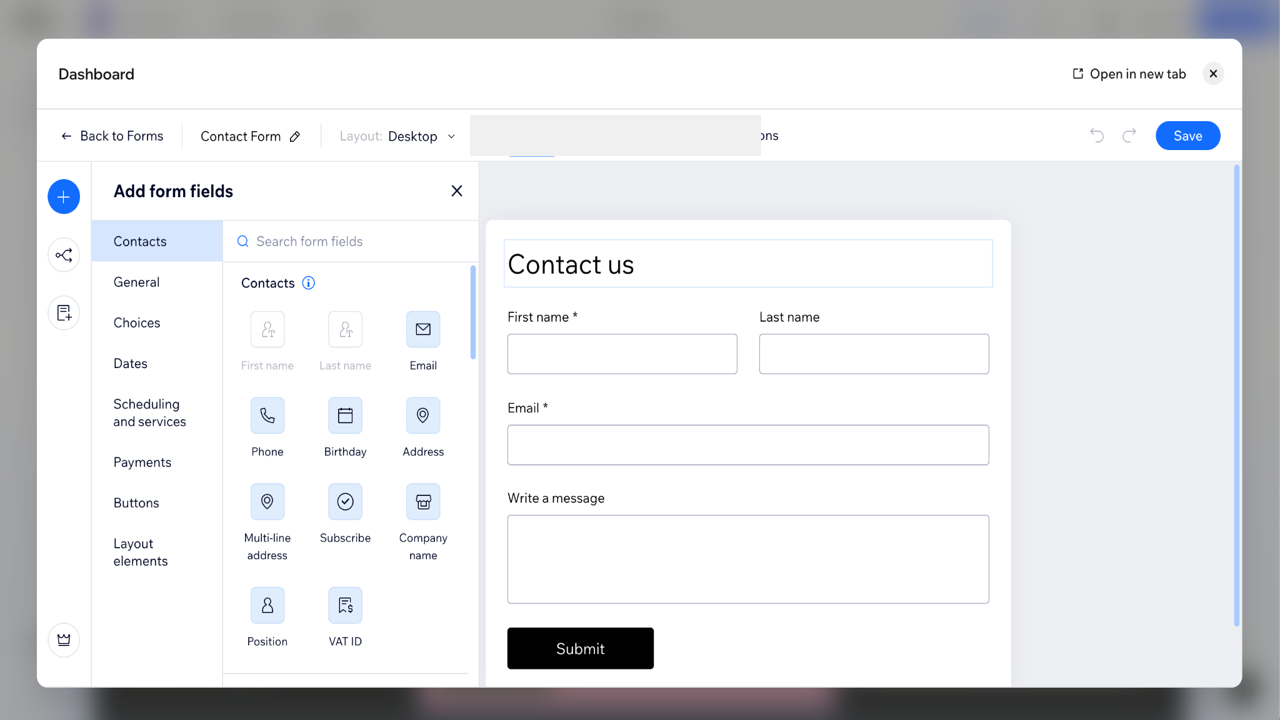Click the Search form fields box
This screenshot has height=720, width=1280.
coord(350,241)
